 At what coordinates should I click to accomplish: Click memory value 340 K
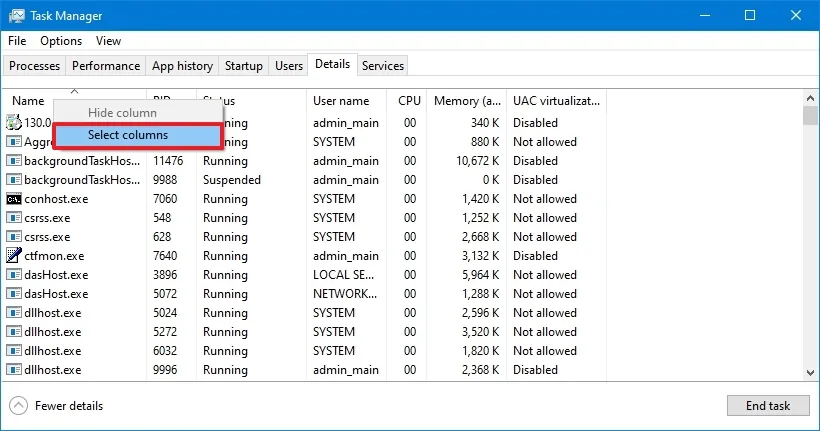tap(485, 122)
